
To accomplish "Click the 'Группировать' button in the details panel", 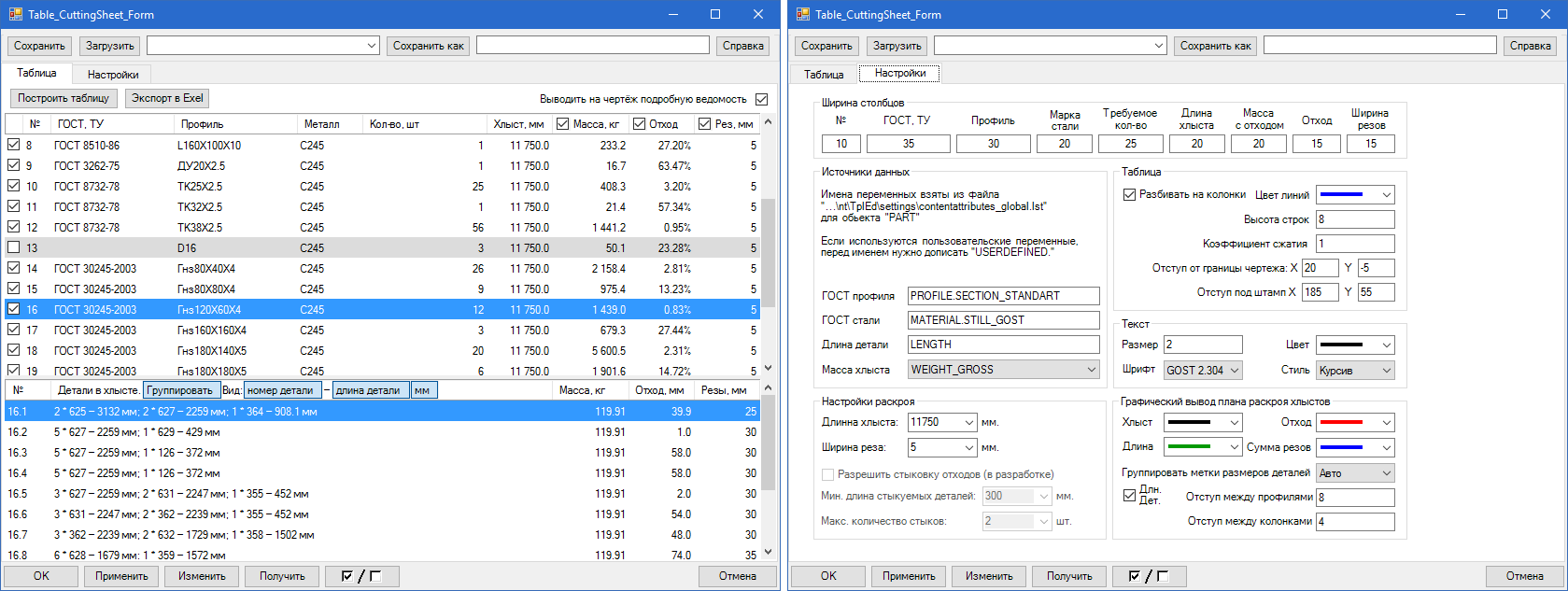I will click(180, 390).
